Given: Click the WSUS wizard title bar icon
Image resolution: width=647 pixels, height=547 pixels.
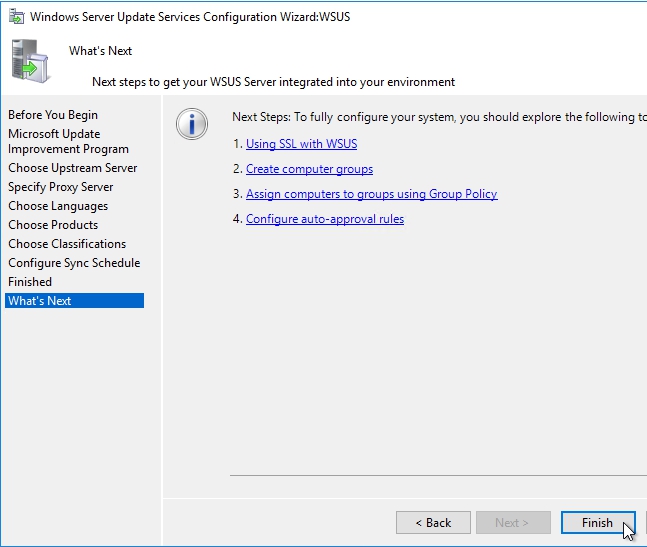Looking at the screenshot, I should click(17, 17).
